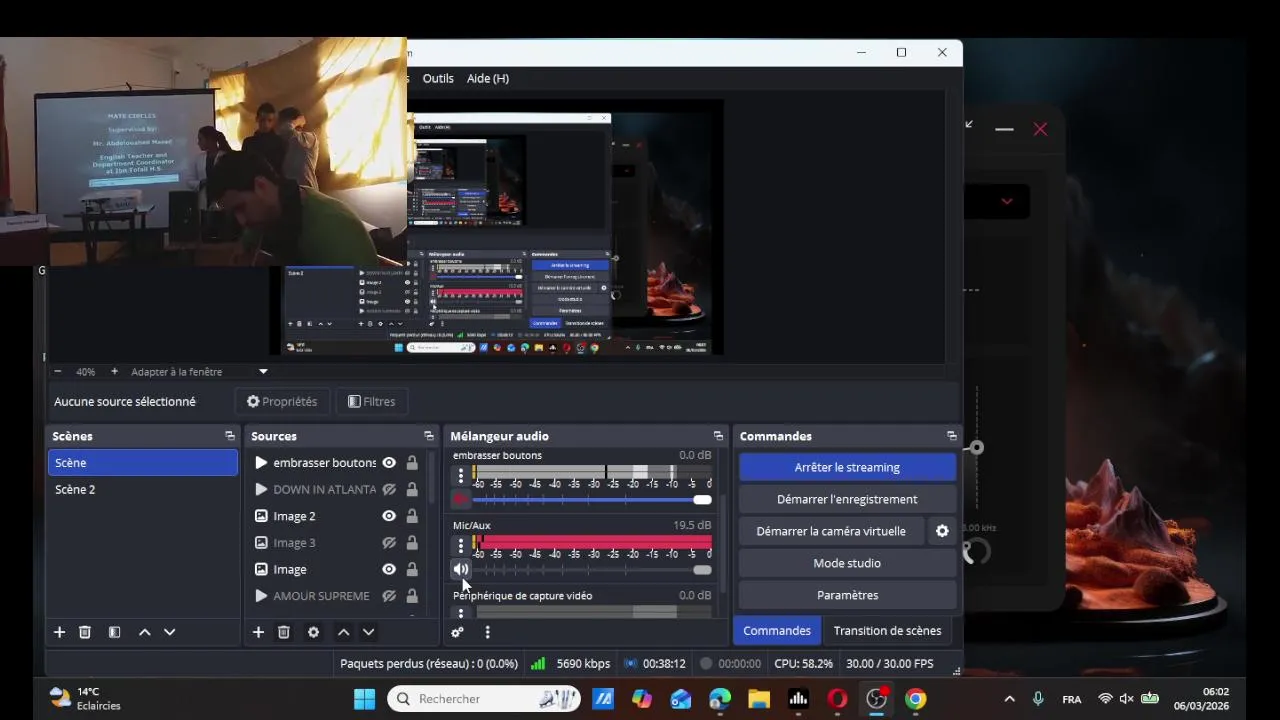
Task: Click Arrêter le streaming button
Action: pos(847,467)
